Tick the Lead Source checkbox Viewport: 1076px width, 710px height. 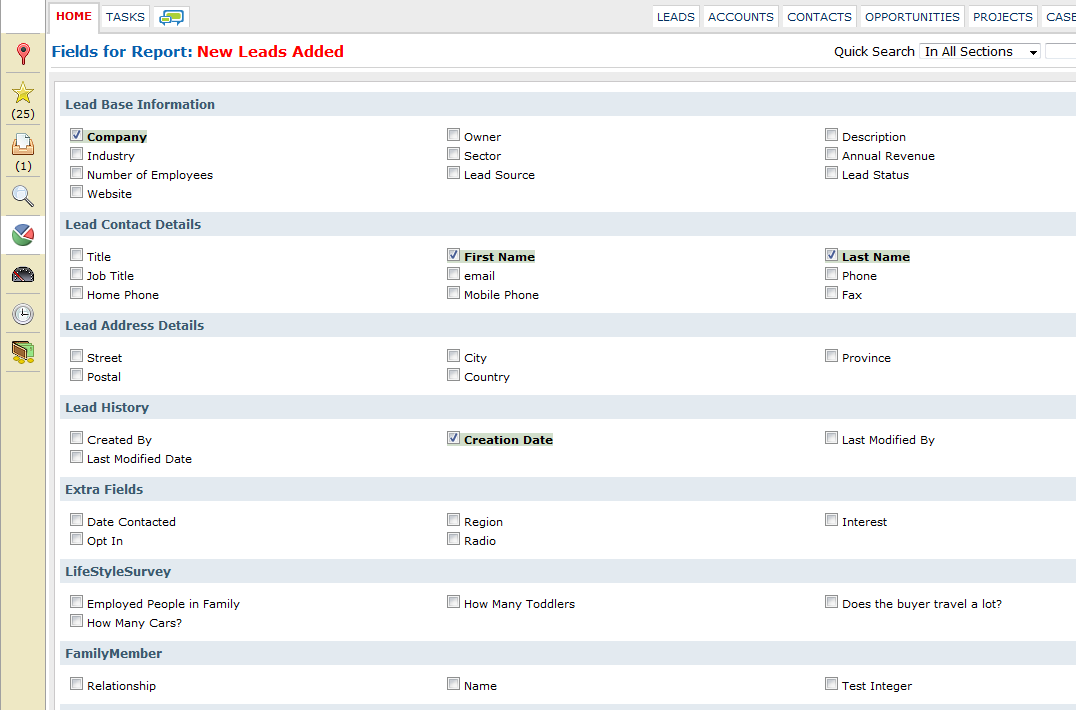[453, 174]
